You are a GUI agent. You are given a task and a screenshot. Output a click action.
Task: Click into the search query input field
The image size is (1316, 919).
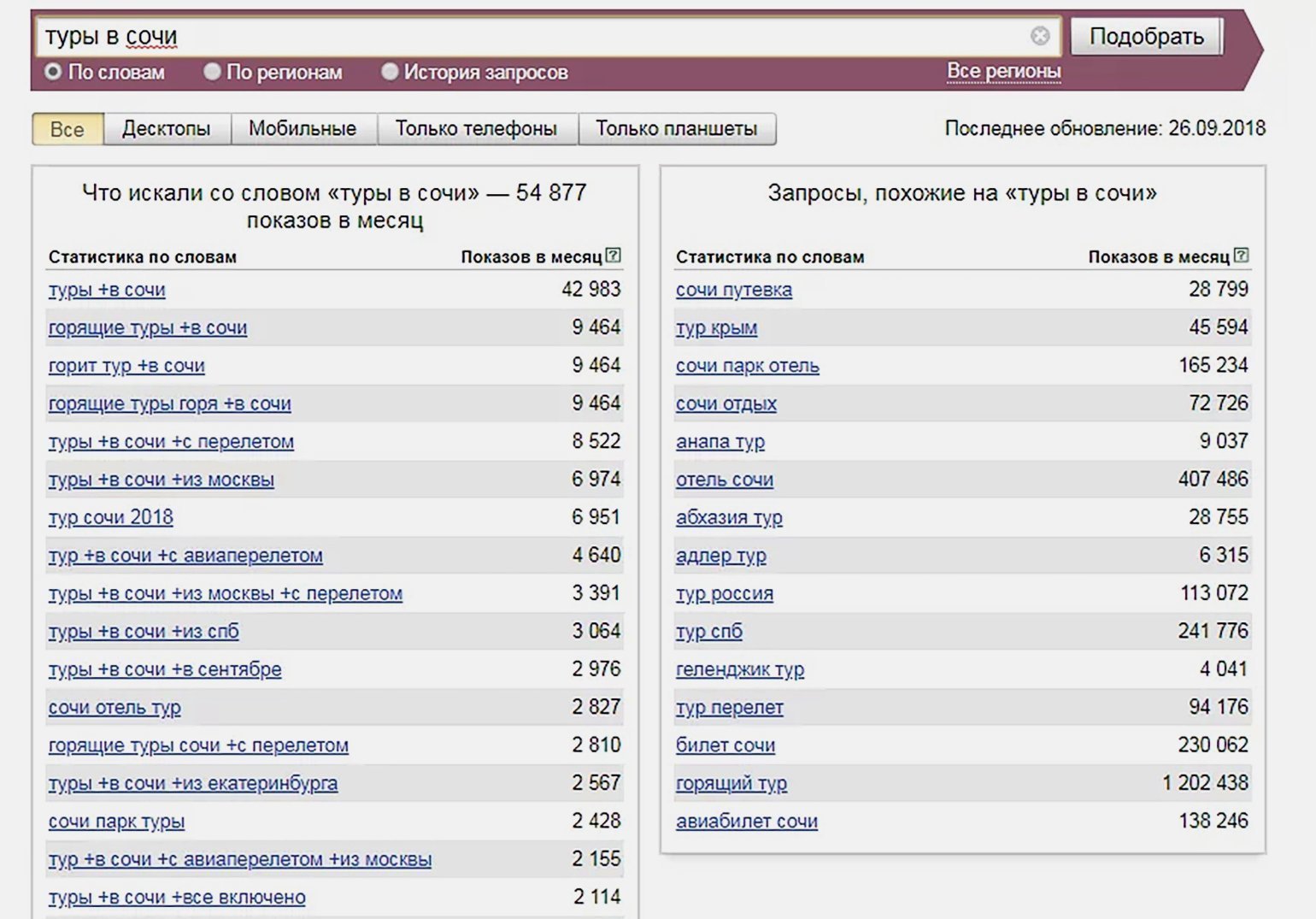pyautogui.click(x=530, y=37)
